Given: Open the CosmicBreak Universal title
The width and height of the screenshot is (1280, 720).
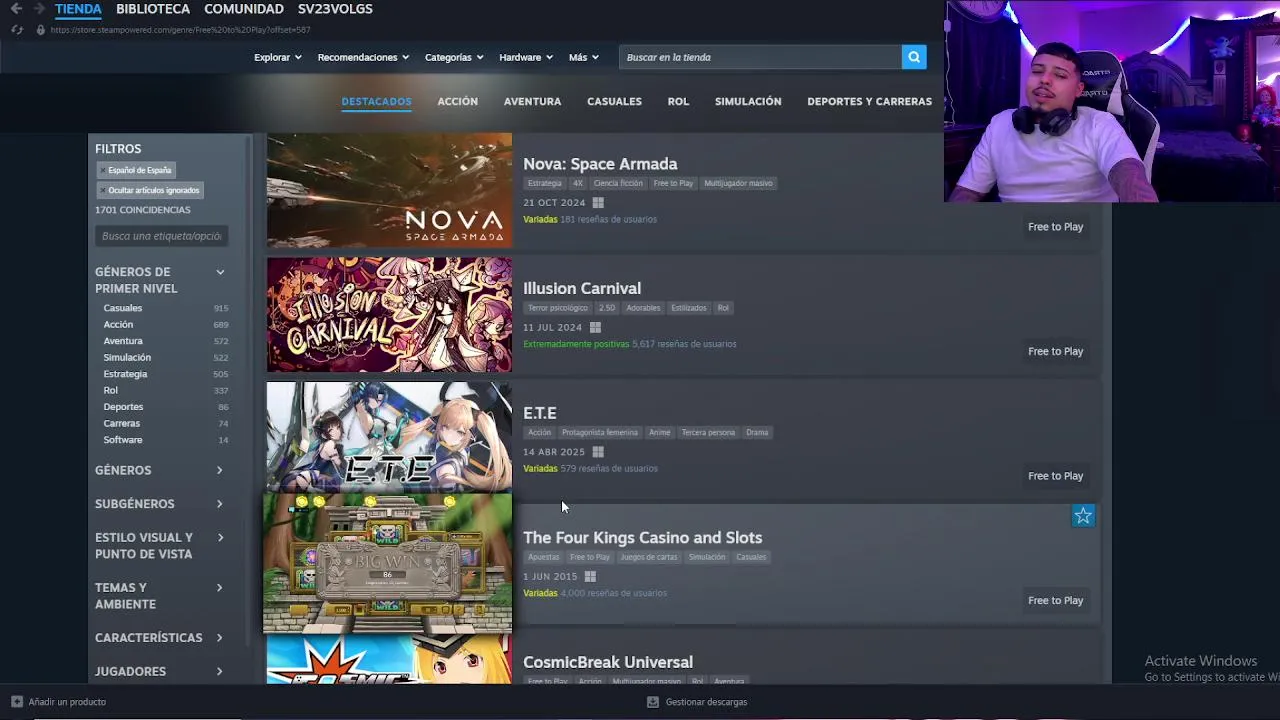Looking at the screenshot, I should tap(608, 662).
